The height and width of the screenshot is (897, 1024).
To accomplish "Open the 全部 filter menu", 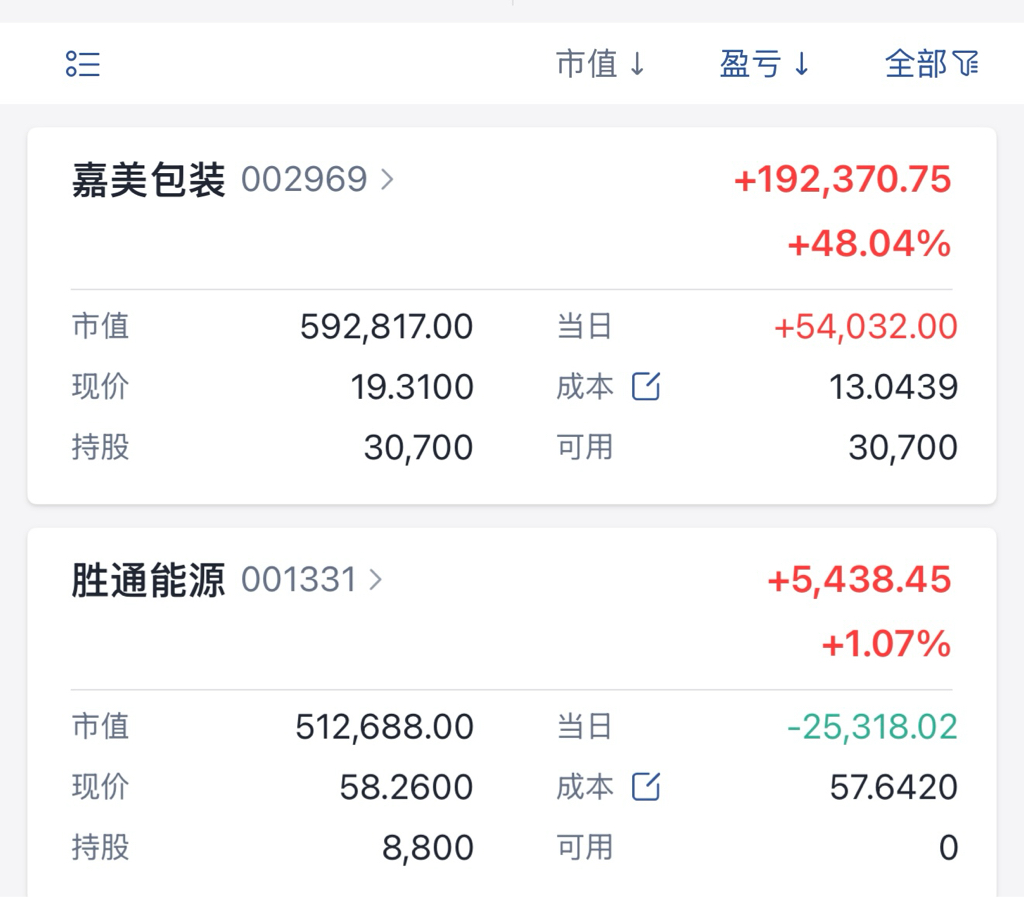I will 916,64.
